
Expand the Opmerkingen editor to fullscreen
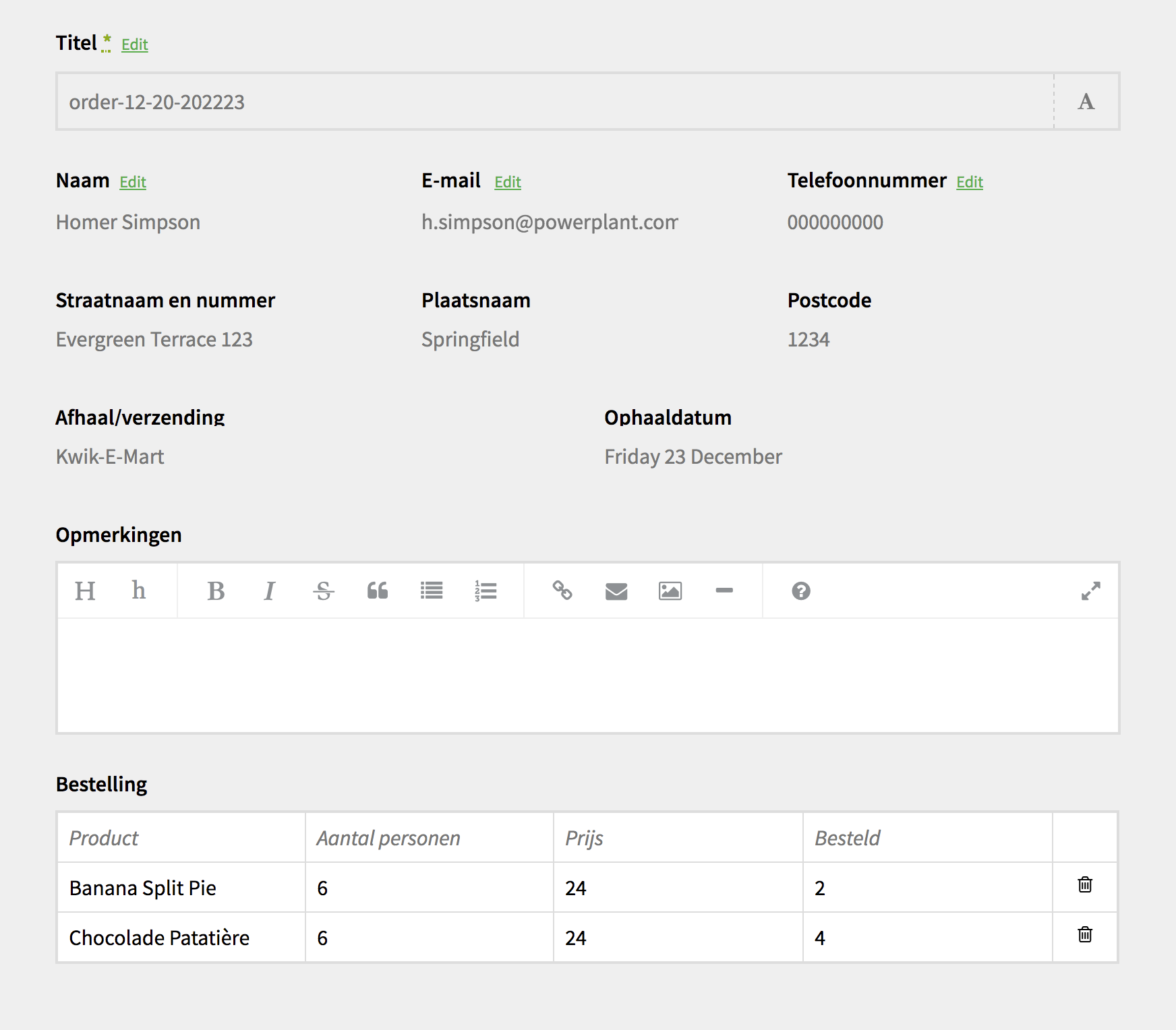coord(1090,591)
